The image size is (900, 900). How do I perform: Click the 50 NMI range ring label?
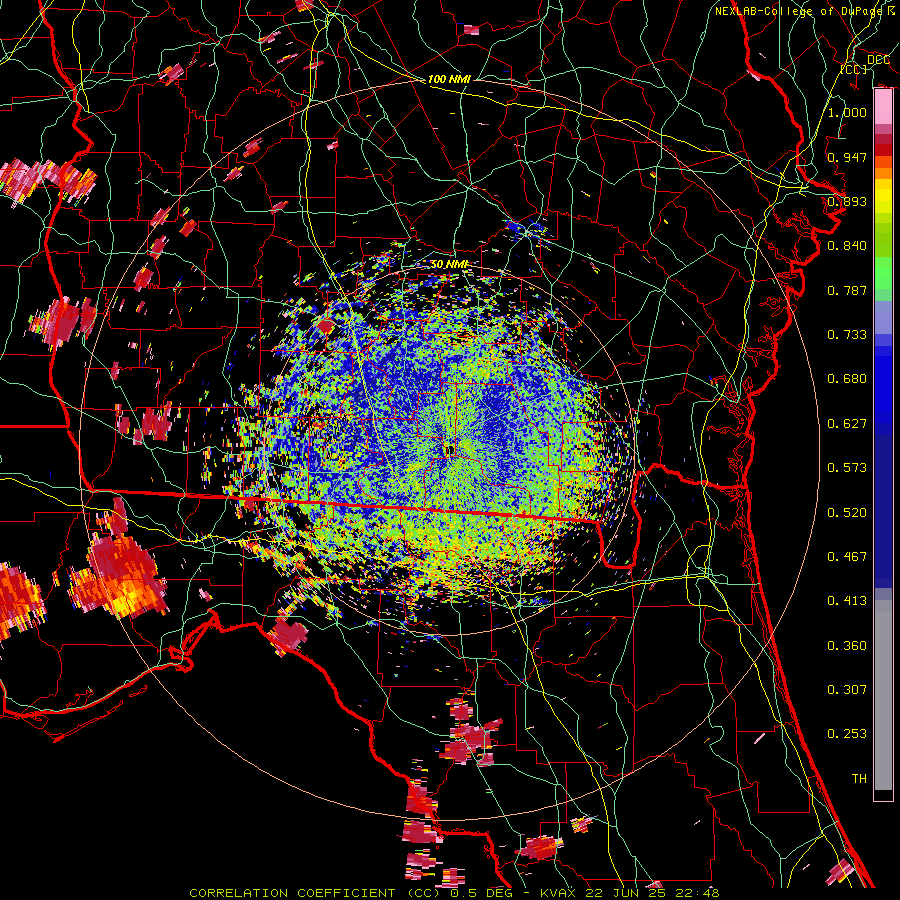[x=449, y=265]
